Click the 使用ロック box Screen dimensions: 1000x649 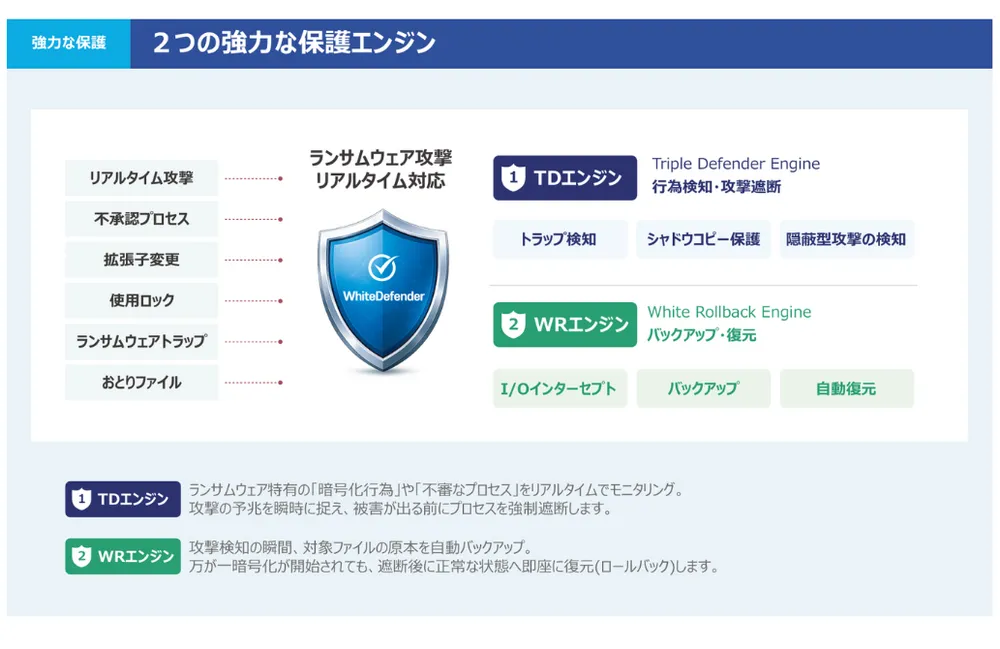142,300
